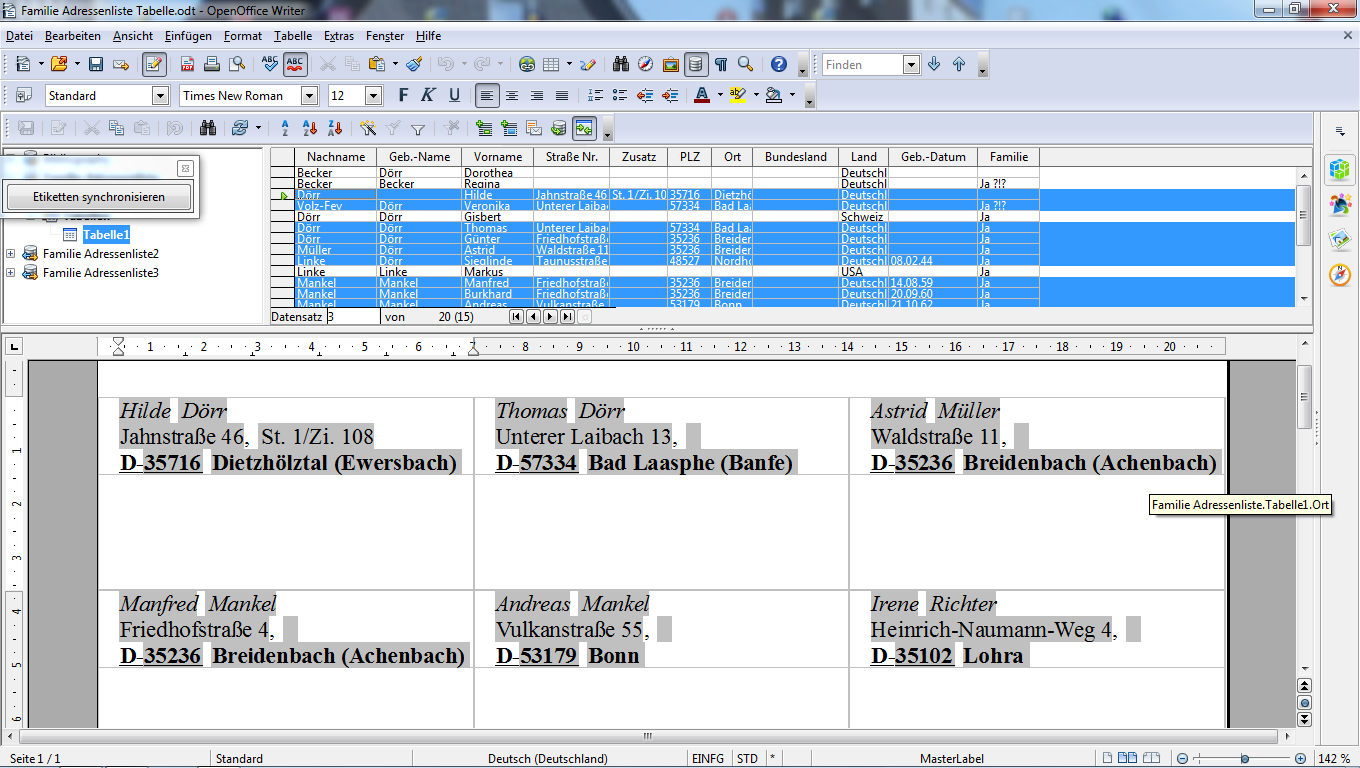
Task: Toggle nonprinting characters pilcrow button
Action: click(x=720, y=64)
